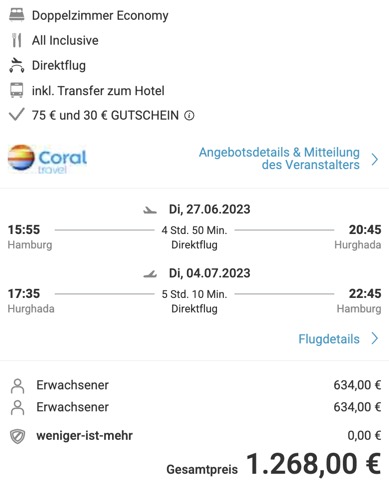Click the bed icon beside Doppelzimmer Economy

click(16, 15)
